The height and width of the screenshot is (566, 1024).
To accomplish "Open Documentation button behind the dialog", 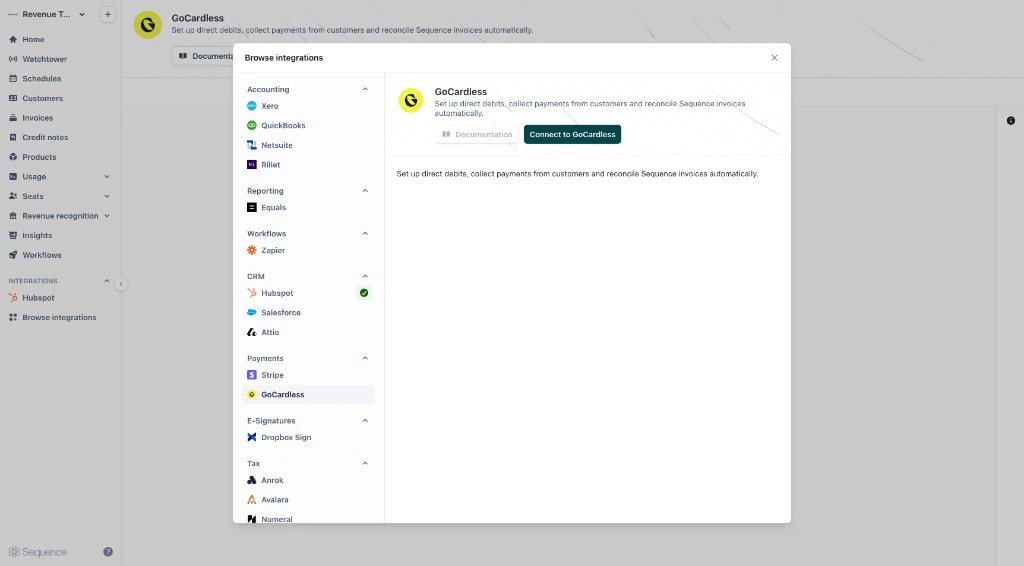I will [203, 56].
